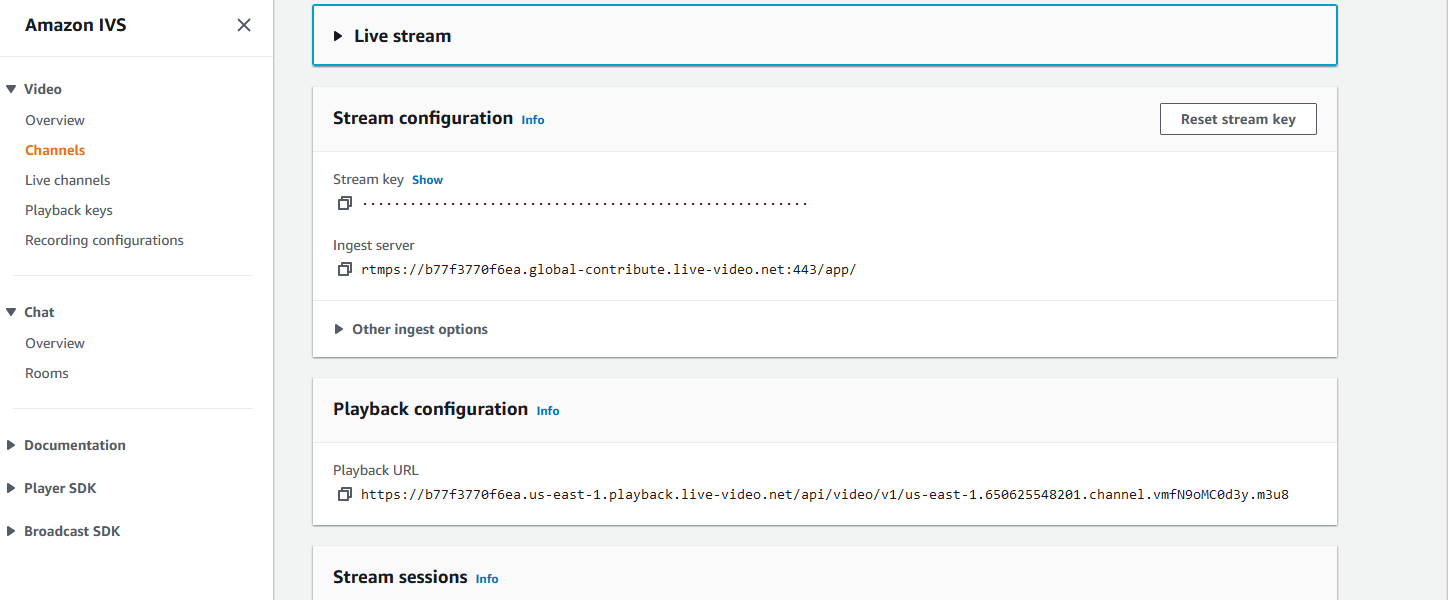The width and height of the screenshot is (1455, 600).
Task: Click the Reset stream key button
Action: coord(1238,119)
